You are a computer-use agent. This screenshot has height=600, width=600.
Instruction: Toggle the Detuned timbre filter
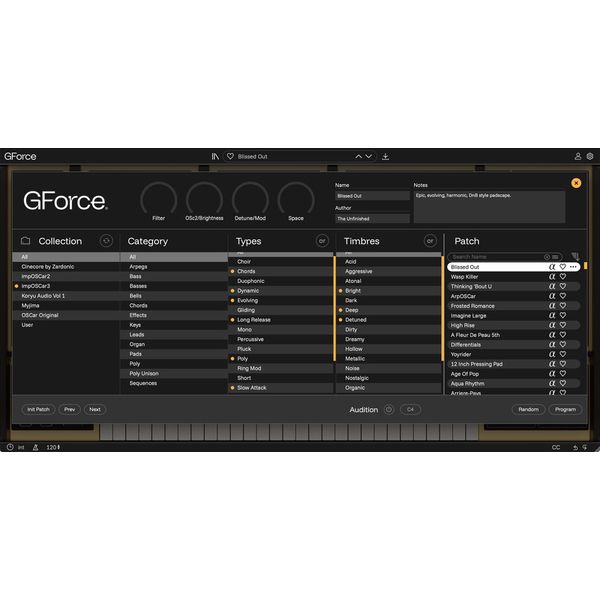[x=389, y=320]
